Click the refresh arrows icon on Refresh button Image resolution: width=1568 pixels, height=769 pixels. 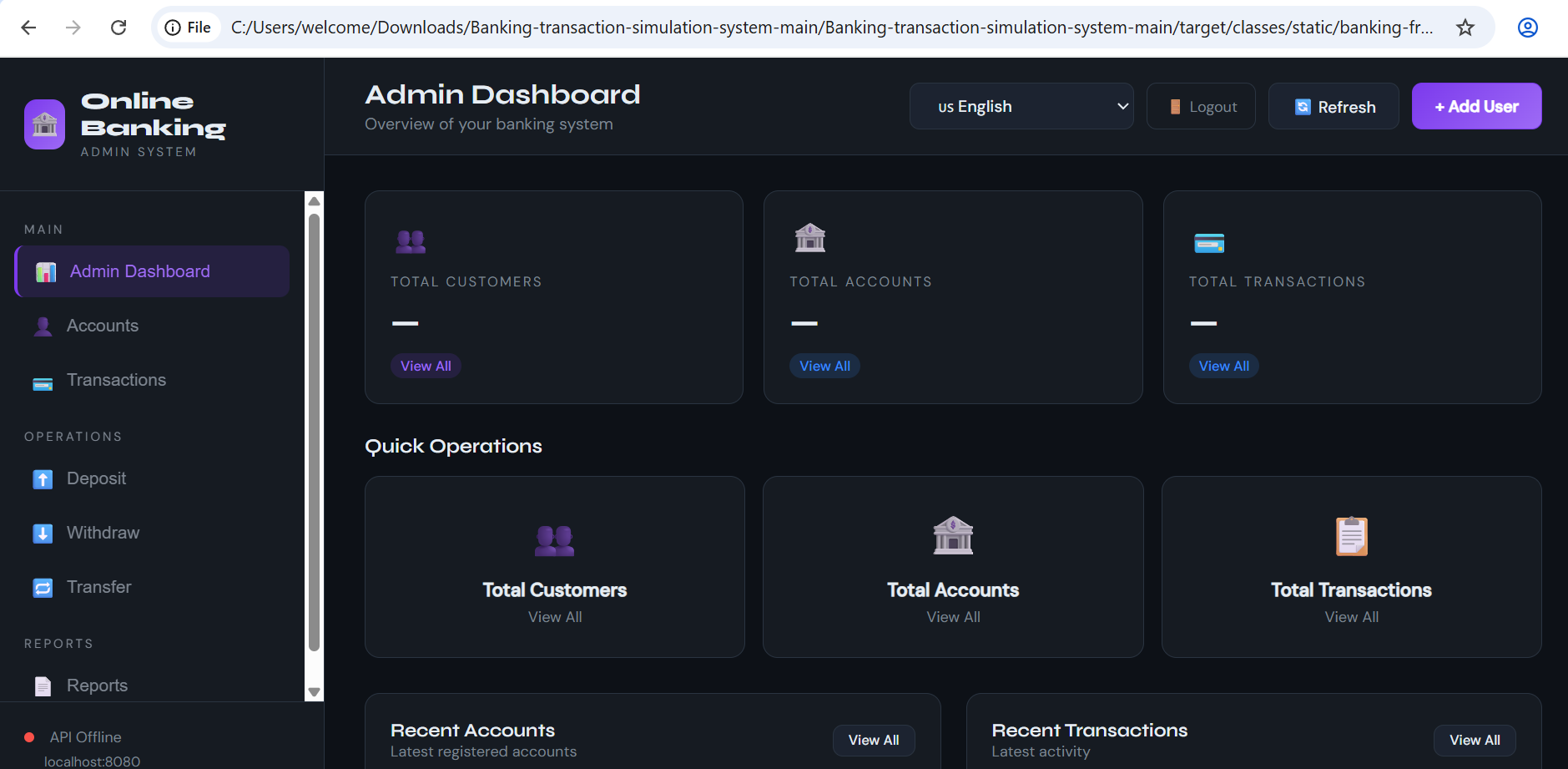click(x=1303, y=107)
